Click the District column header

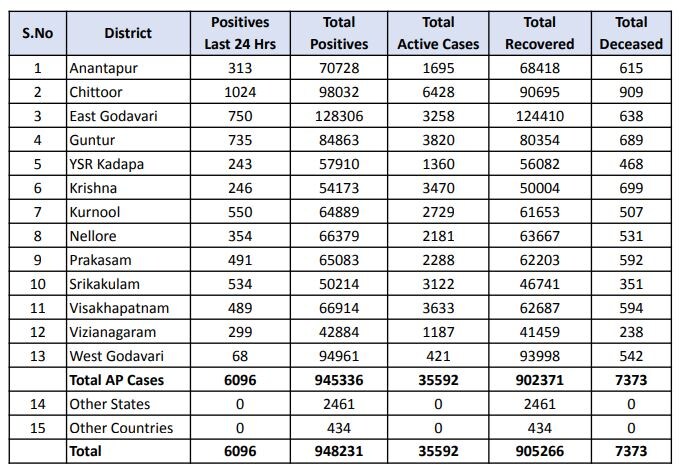coord(128,33)
